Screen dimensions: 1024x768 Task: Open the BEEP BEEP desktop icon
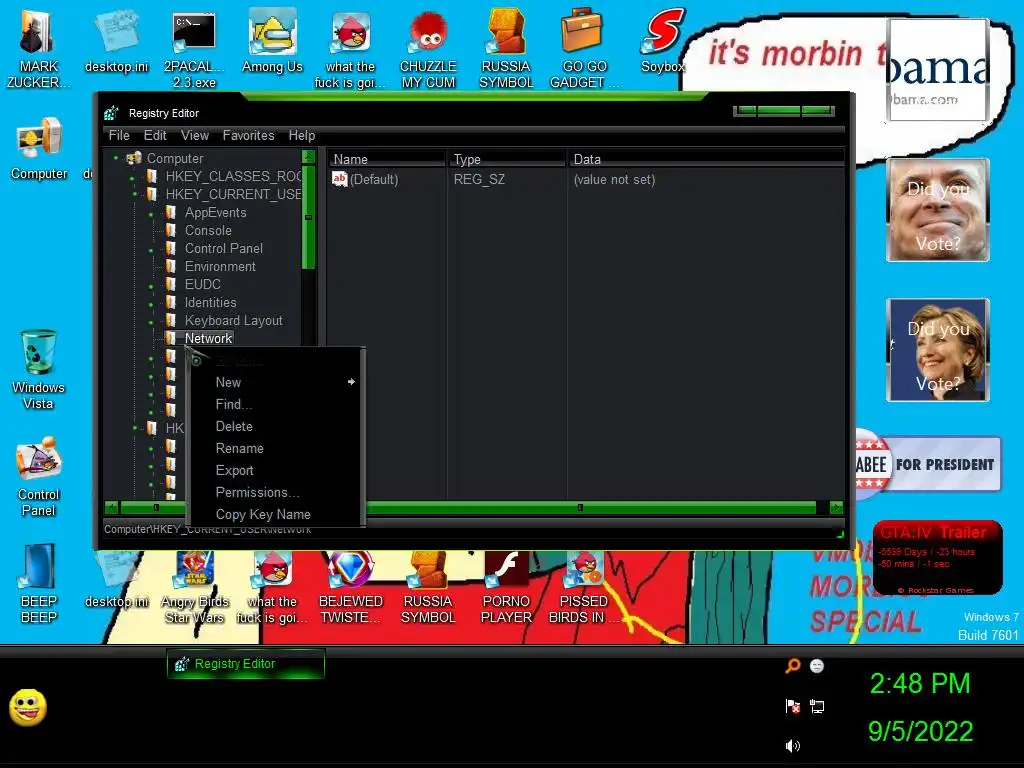(39, 583)
